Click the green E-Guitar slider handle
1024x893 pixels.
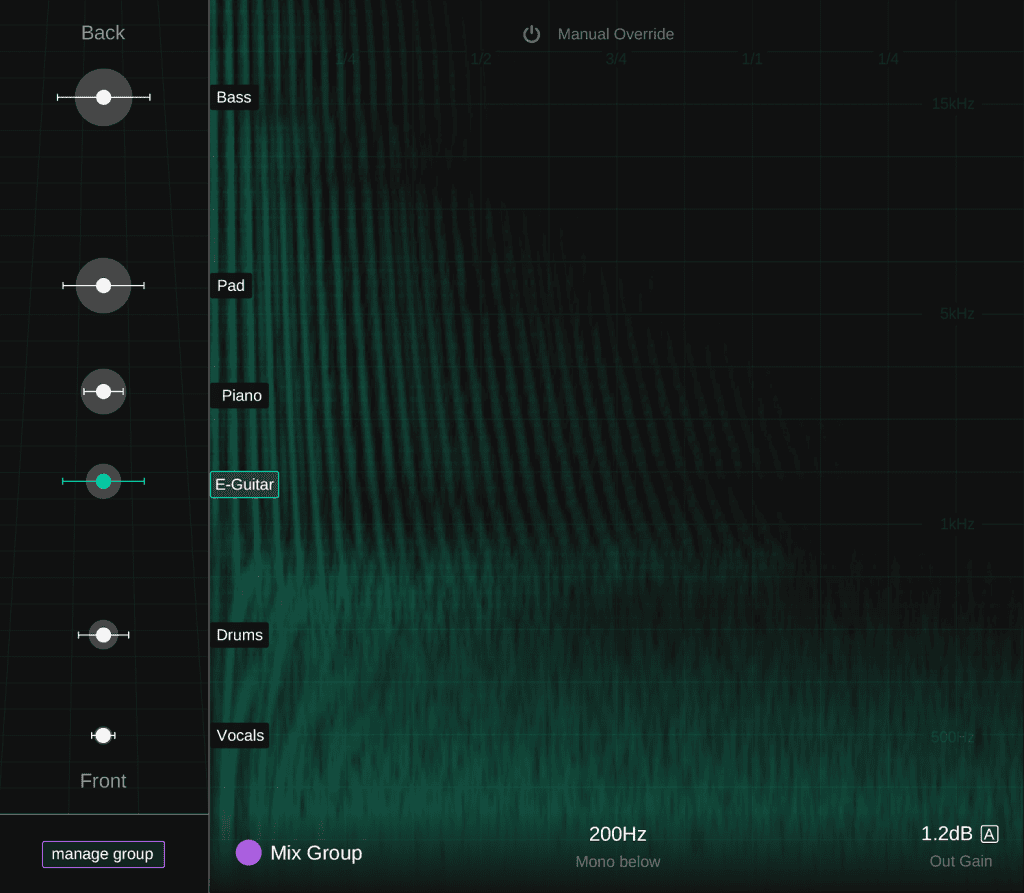[x=103, y=481]
